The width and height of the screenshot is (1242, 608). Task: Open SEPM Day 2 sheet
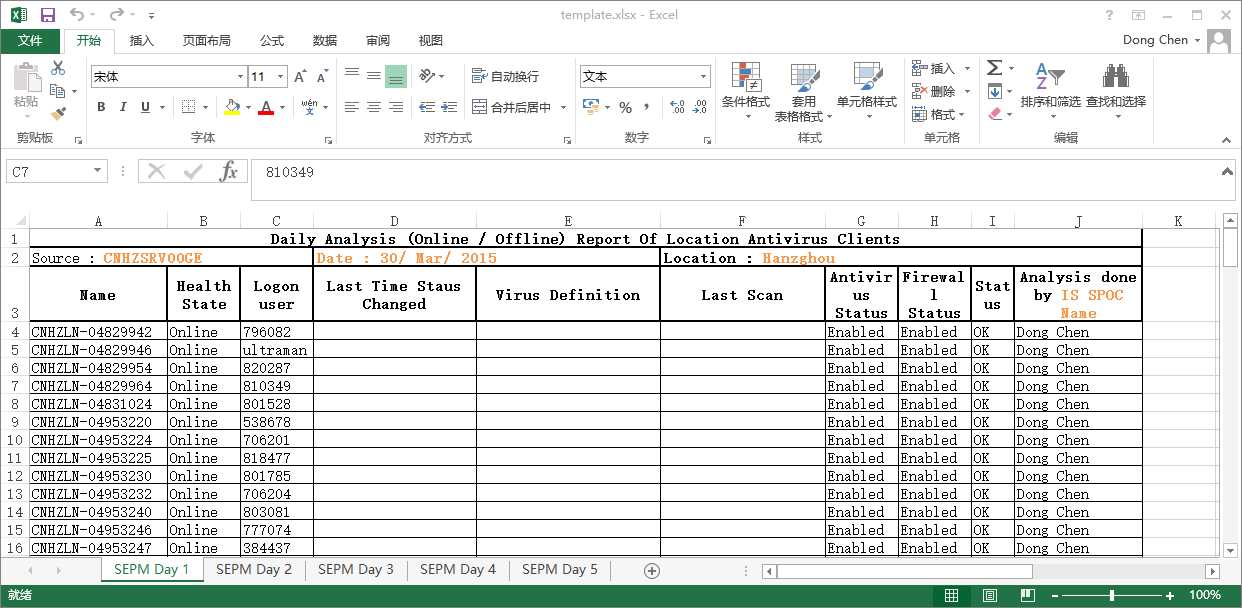click(x=254, y=569)
